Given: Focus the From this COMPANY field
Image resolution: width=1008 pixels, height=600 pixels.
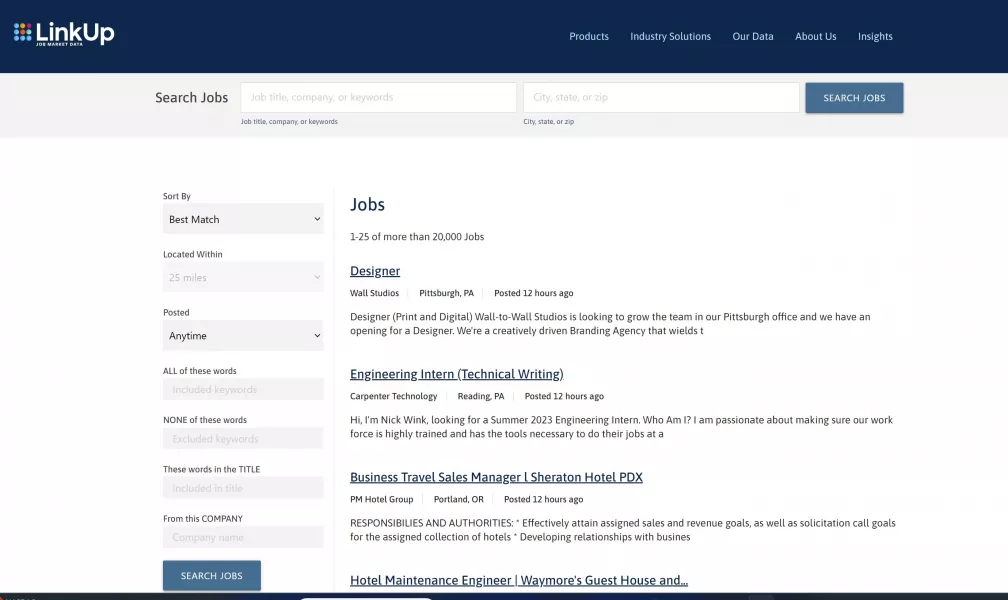Looking at the screenshot, I should pyautogui.click(x=243, y=537).
